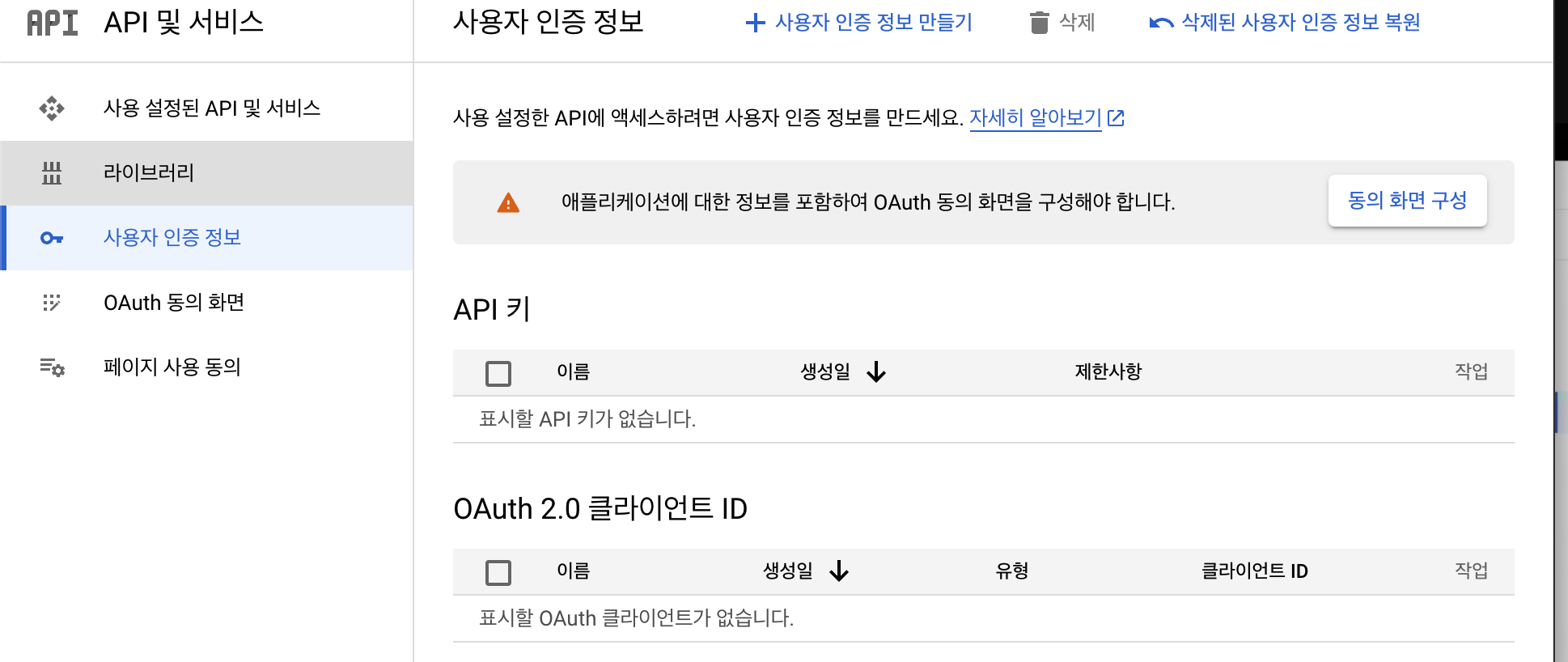Click the undo arrow restore icon
Screen dimensions: 1568x662
1161,23
